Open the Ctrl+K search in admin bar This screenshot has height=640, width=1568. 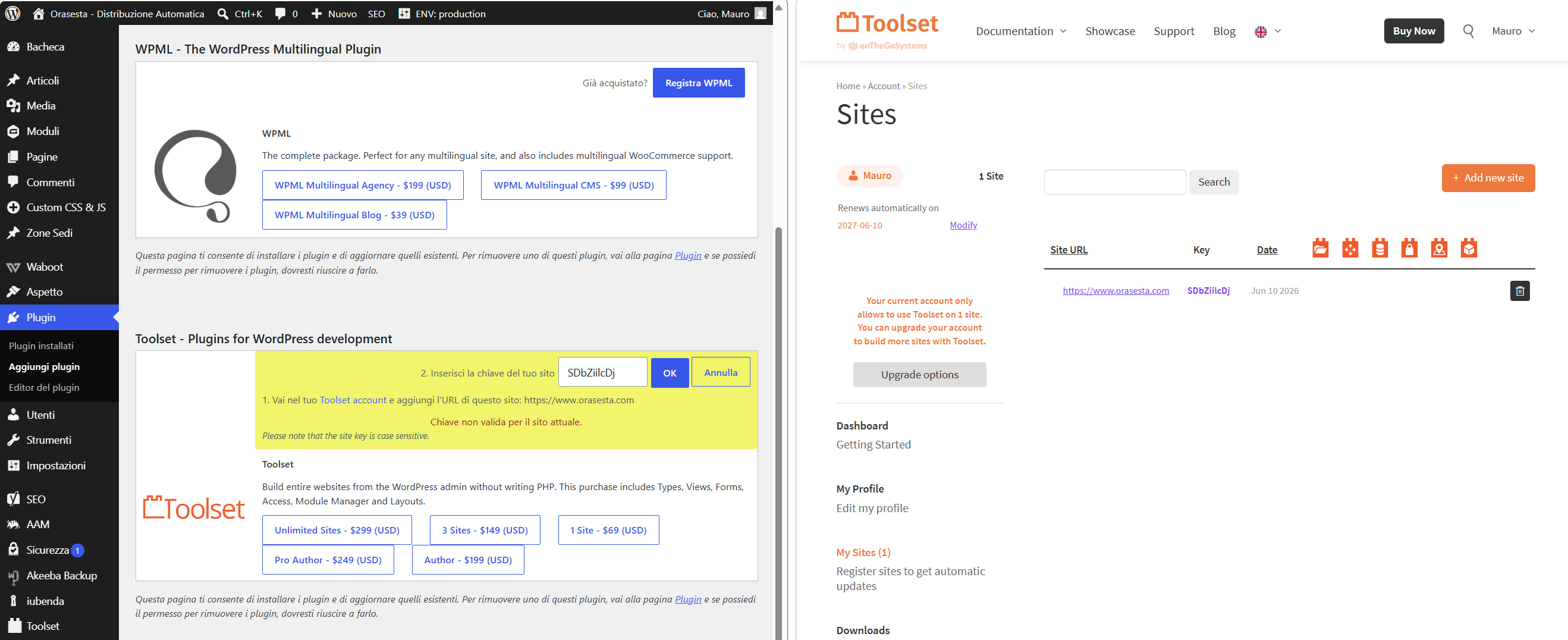click(x=240, y=14)
